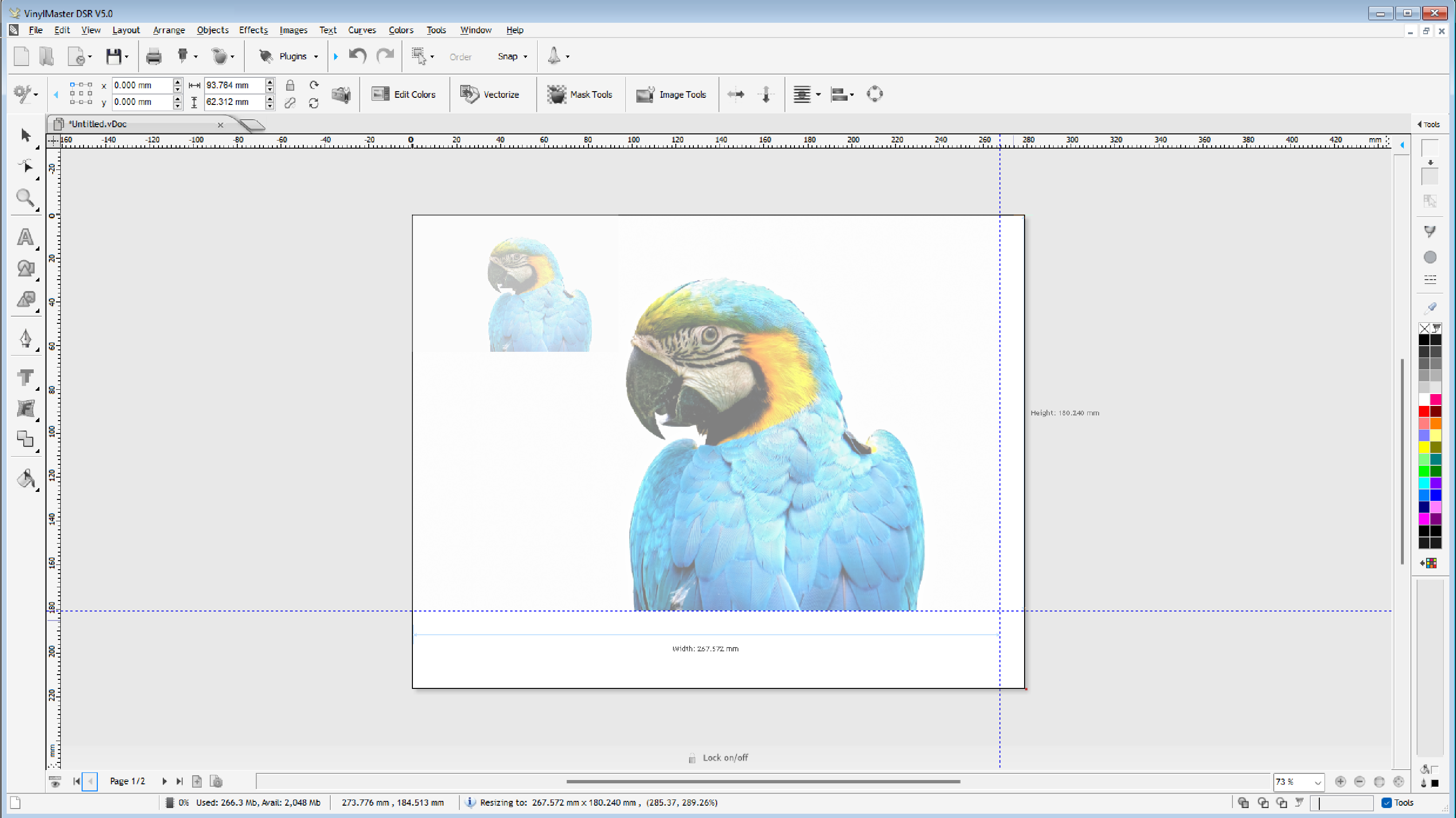This screenshot has width=1456, height=818.
Task: Select the node edit tool
Action: (x=26, y=166)
